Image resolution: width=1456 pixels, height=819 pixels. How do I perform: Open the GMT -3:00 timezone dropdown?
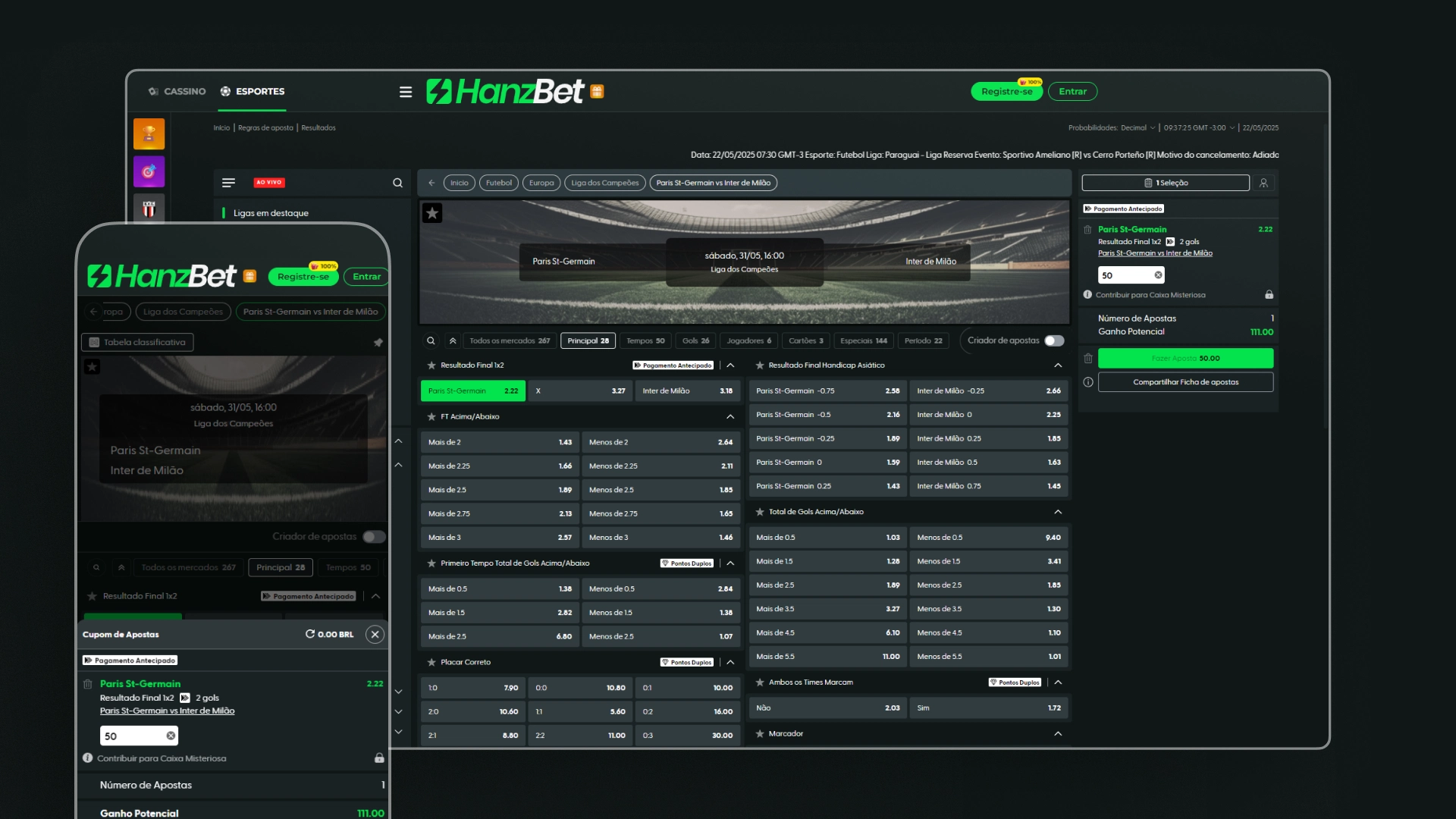[1199, 127]
